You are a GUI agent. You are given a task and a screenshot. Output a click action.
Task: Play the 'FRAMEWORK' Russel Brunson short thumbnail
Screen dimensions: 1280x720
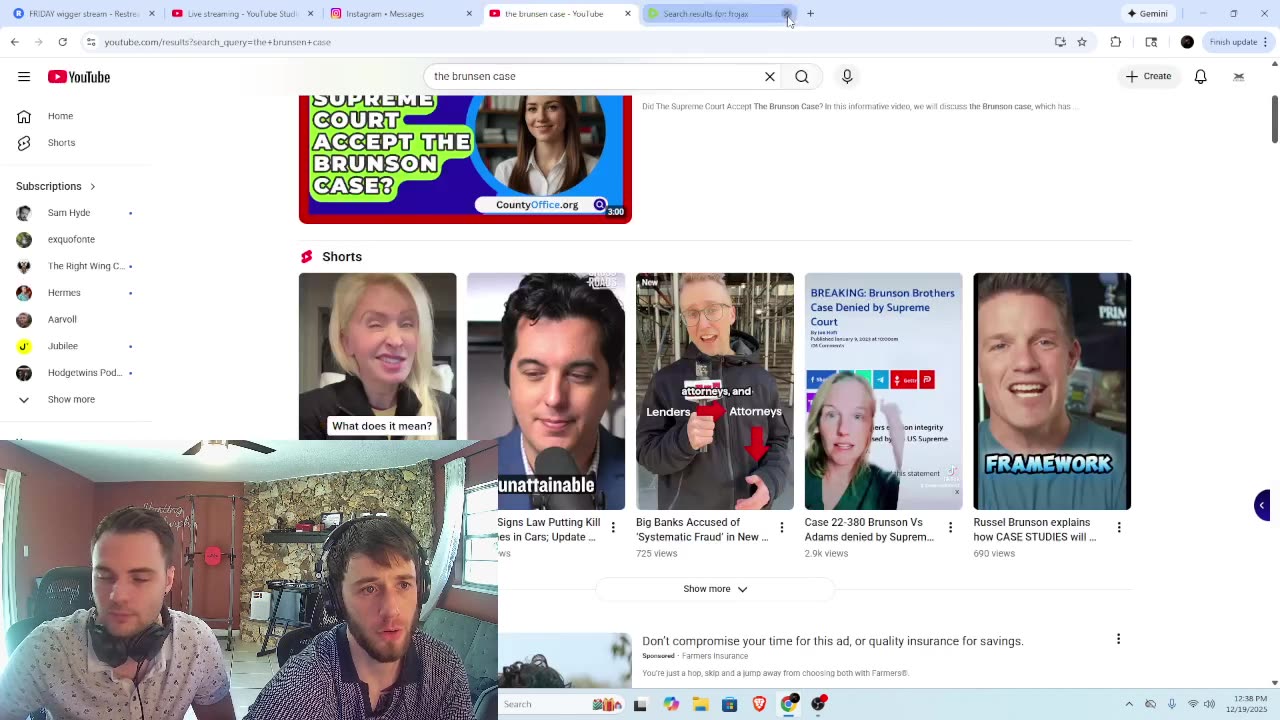pos(1052,391)
